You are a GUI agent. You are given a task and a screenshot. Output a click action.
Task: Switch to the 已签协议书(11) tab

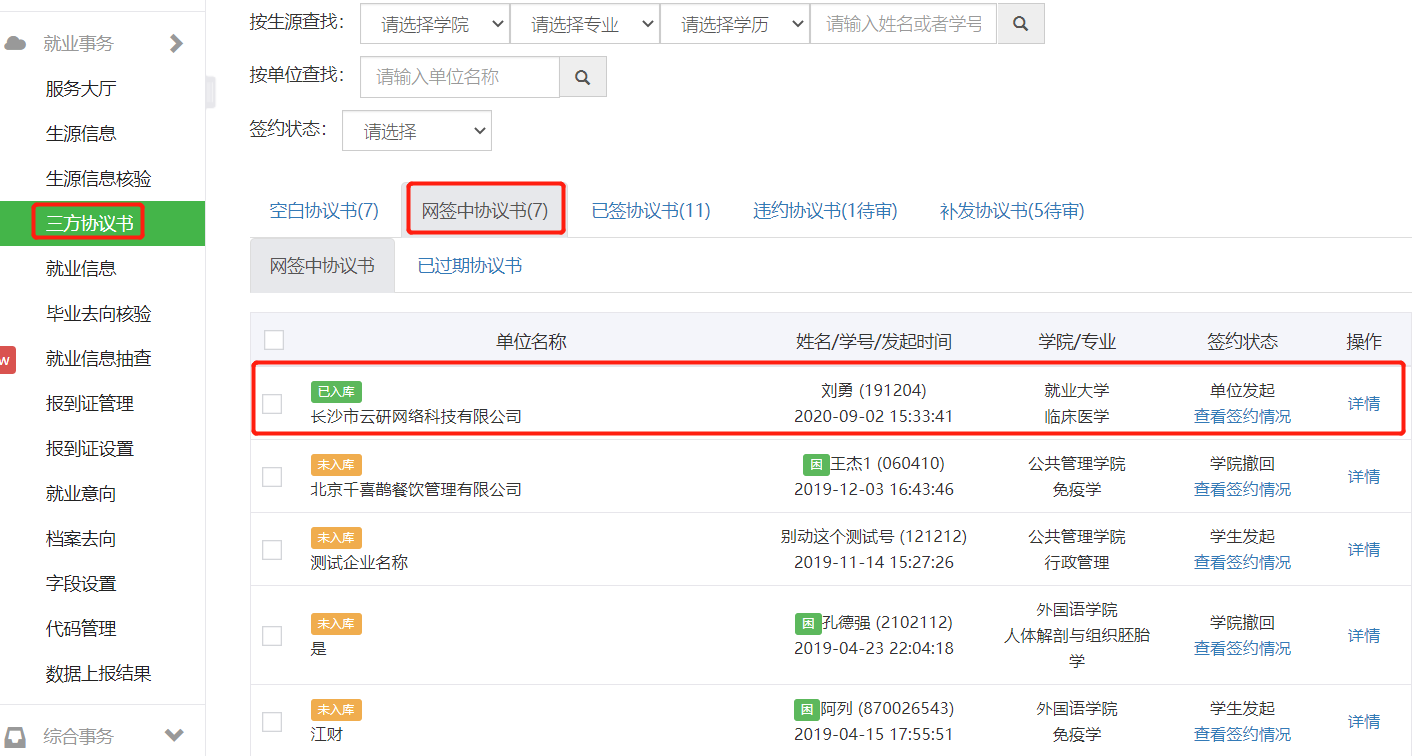[x=650, y=211]
